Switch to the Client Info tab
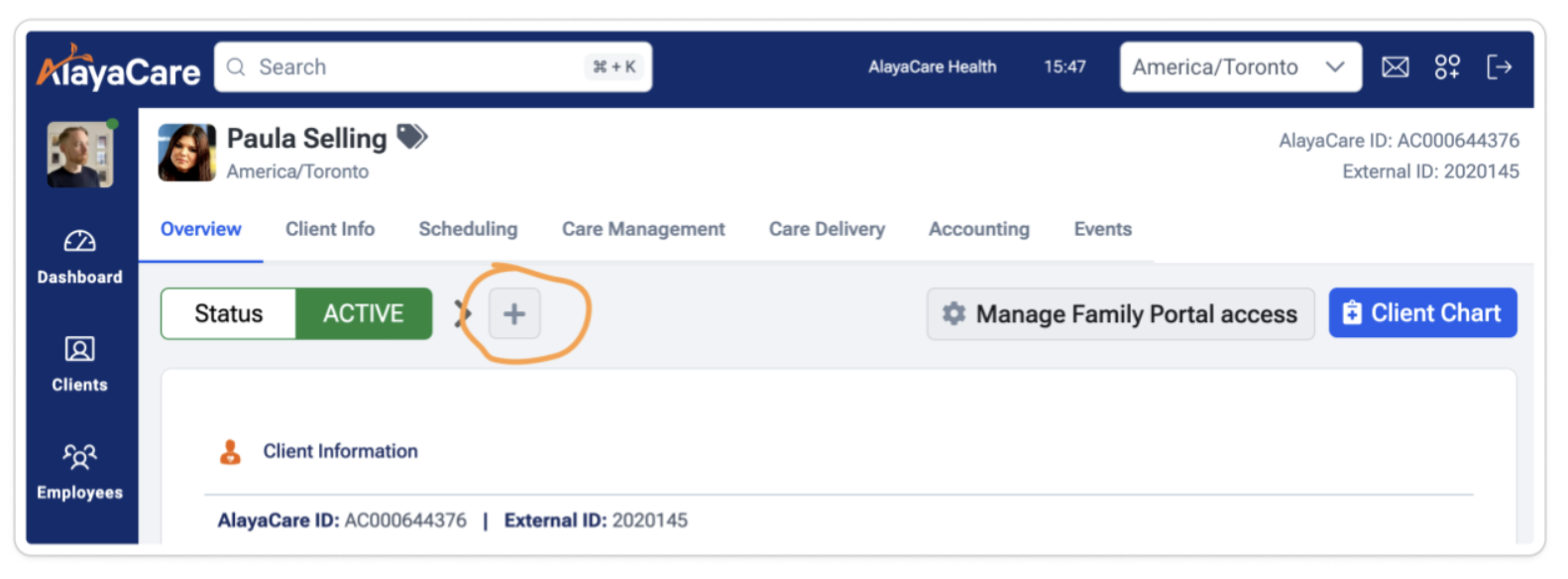 coord(330,229)
